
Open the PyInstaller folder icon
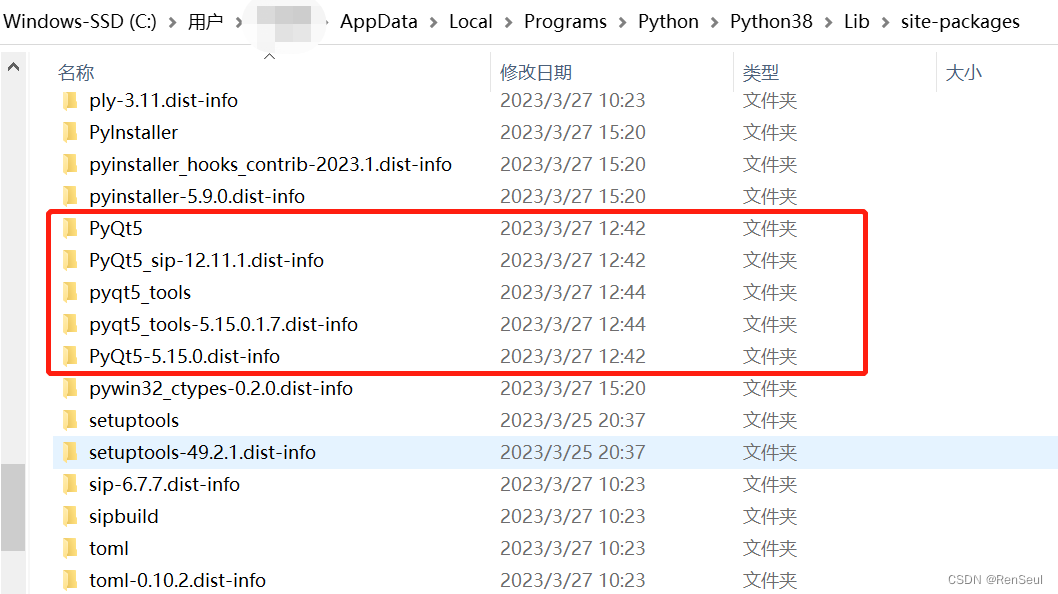69,132
